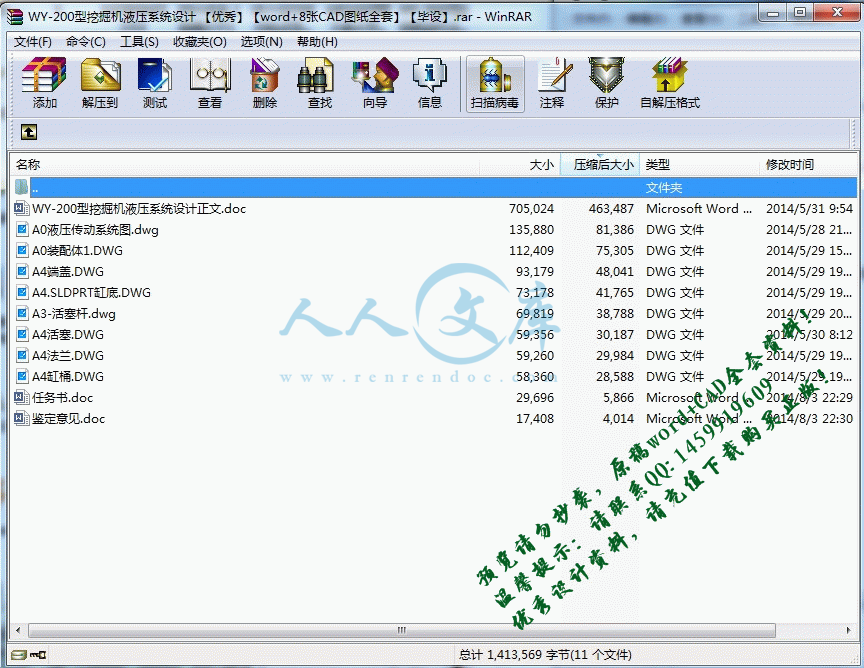The image size is (864, 668).
Task: Click the Word icon of 任务书.doc
Action: pos(21,397)
